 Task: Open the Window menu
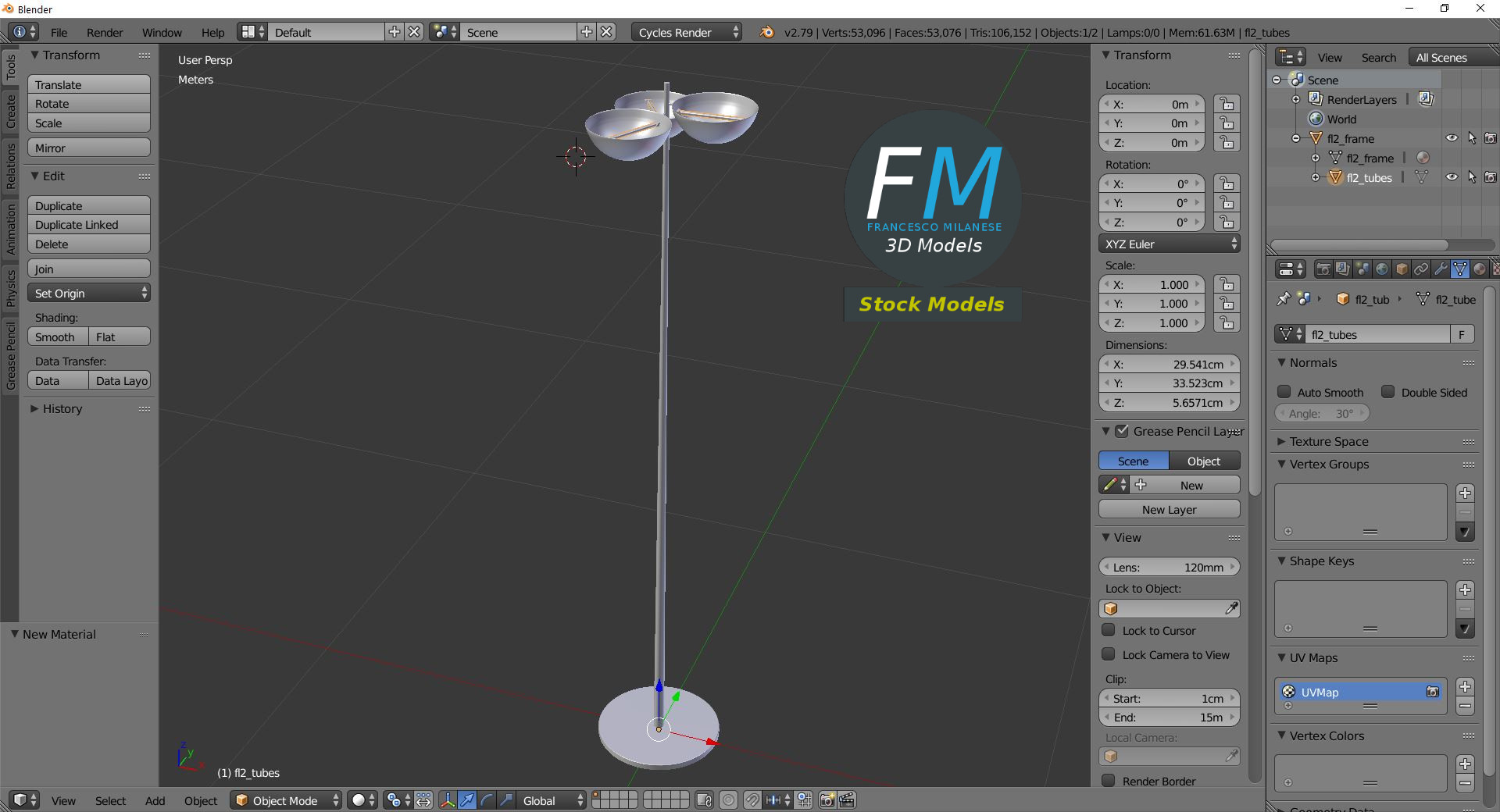[162, 32]
